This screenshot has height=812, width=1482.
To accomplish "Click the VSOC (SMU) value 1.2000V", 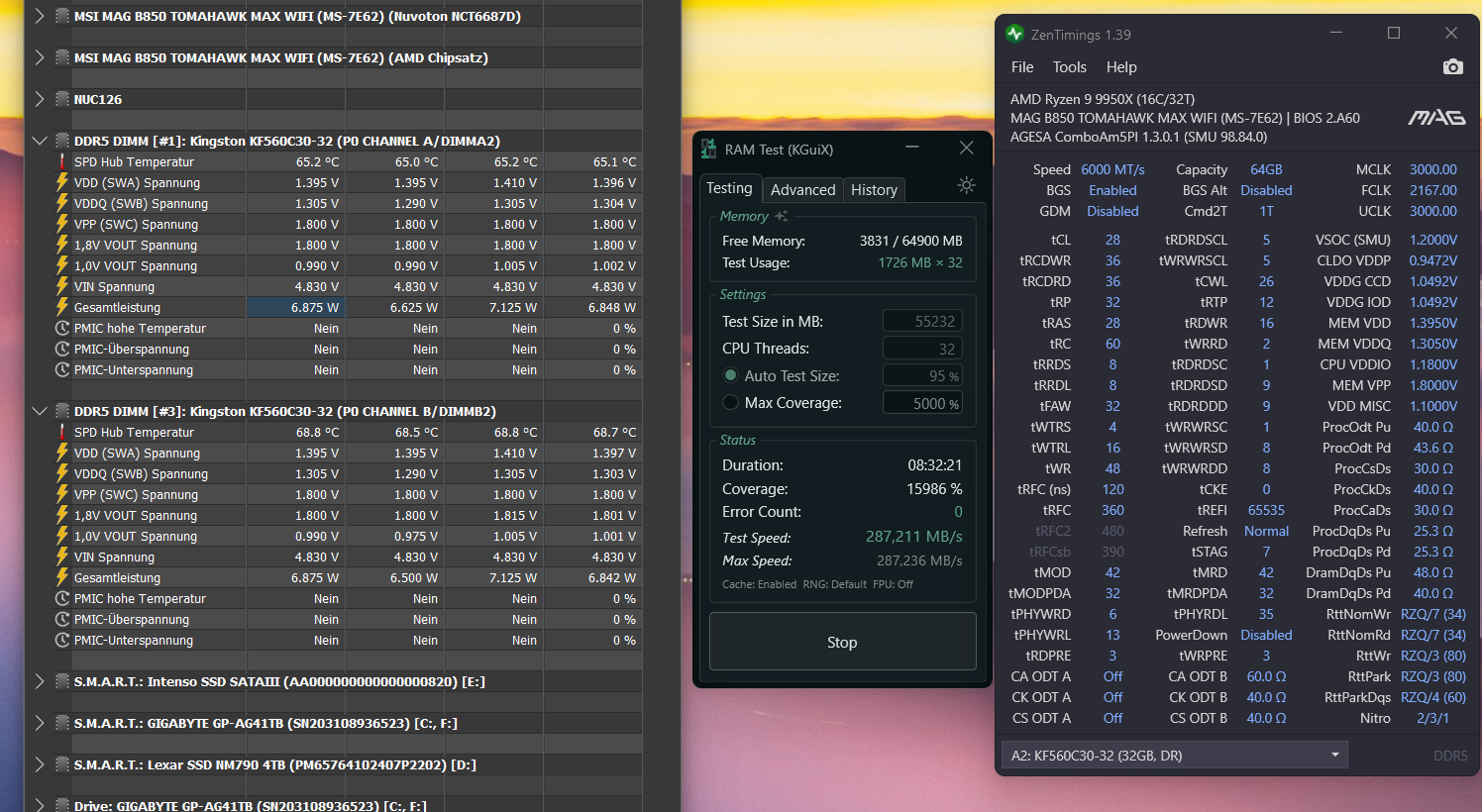I will (x=1433, y=240).
